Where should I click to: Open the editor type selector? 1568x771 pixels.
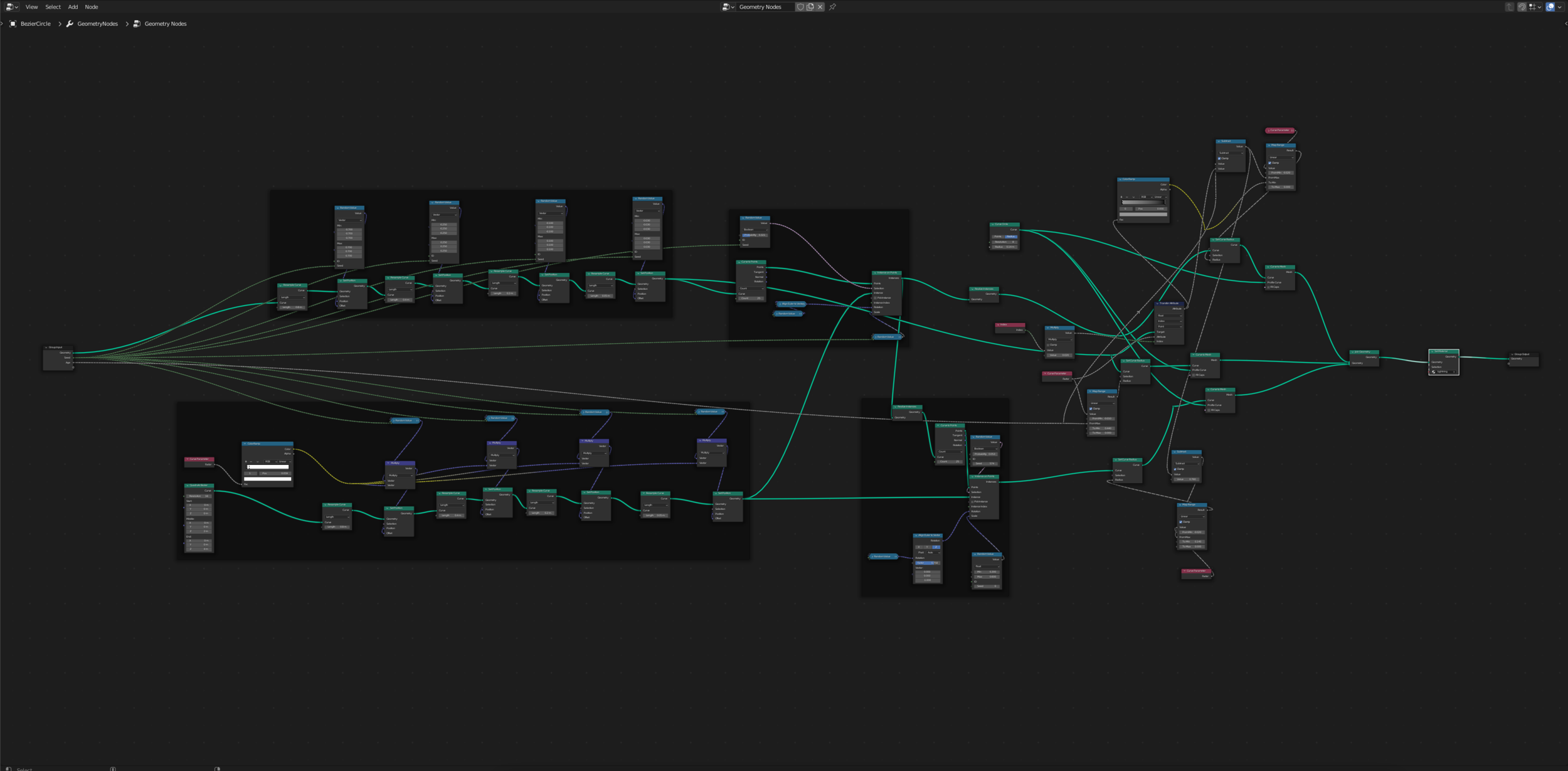click(12, 7)
